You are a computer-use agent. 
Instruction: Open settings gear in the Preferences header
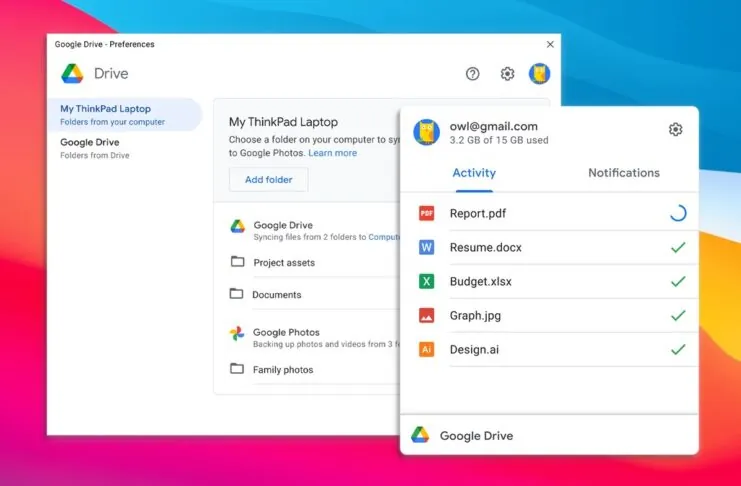point(507,74)
